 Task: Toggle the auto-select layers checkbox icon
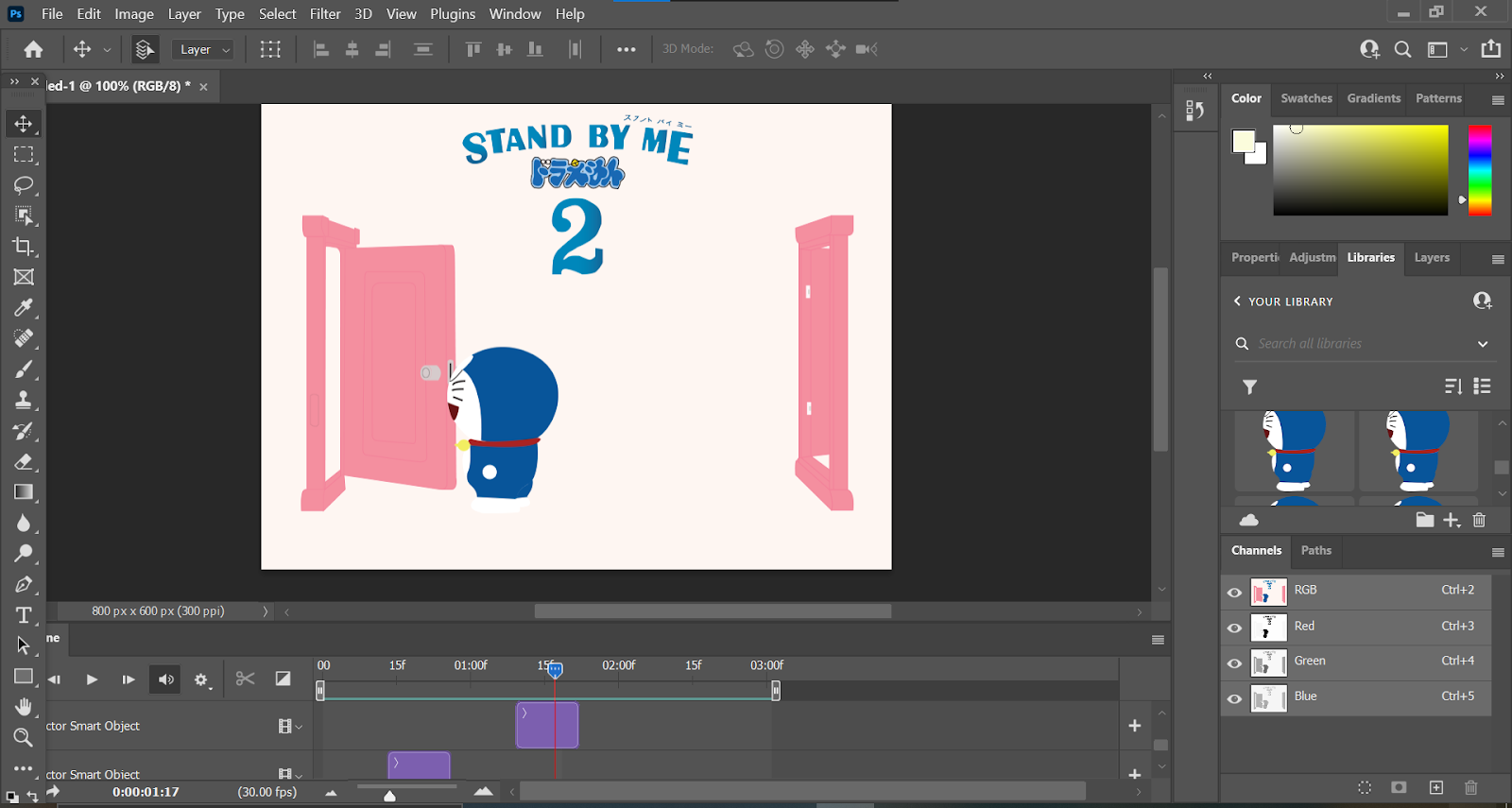coord(145,49)
